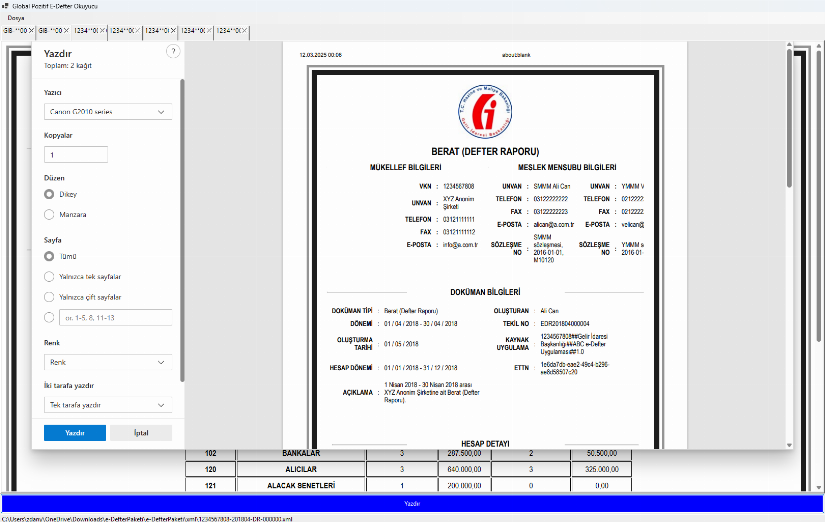Close the last 1234 tab
Screen dimensions: 825x522
point(245,31)
